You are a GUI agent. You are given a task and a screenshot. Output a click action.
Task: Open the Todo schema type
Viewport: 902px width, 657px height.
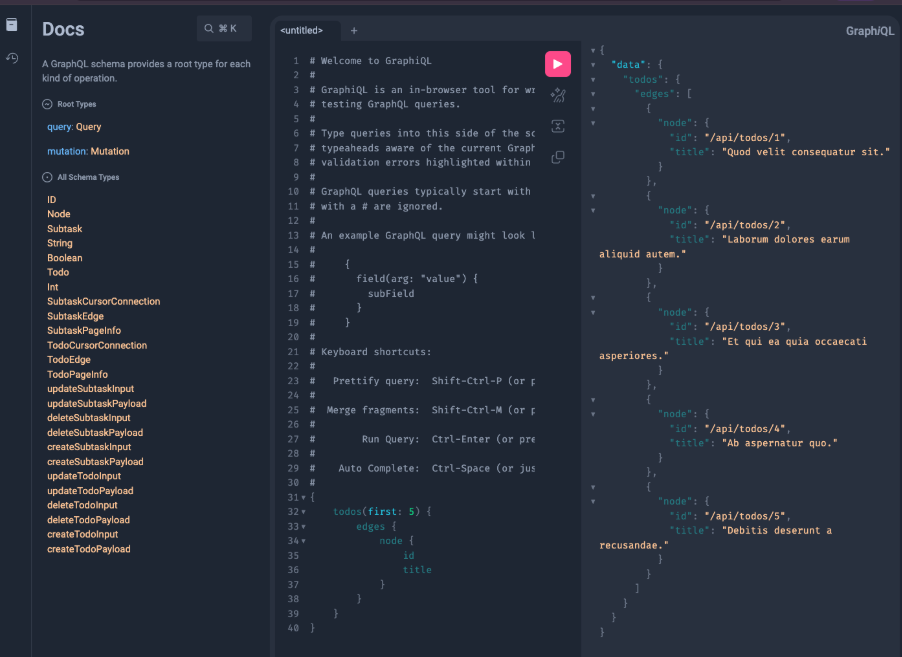click(58, 272)
